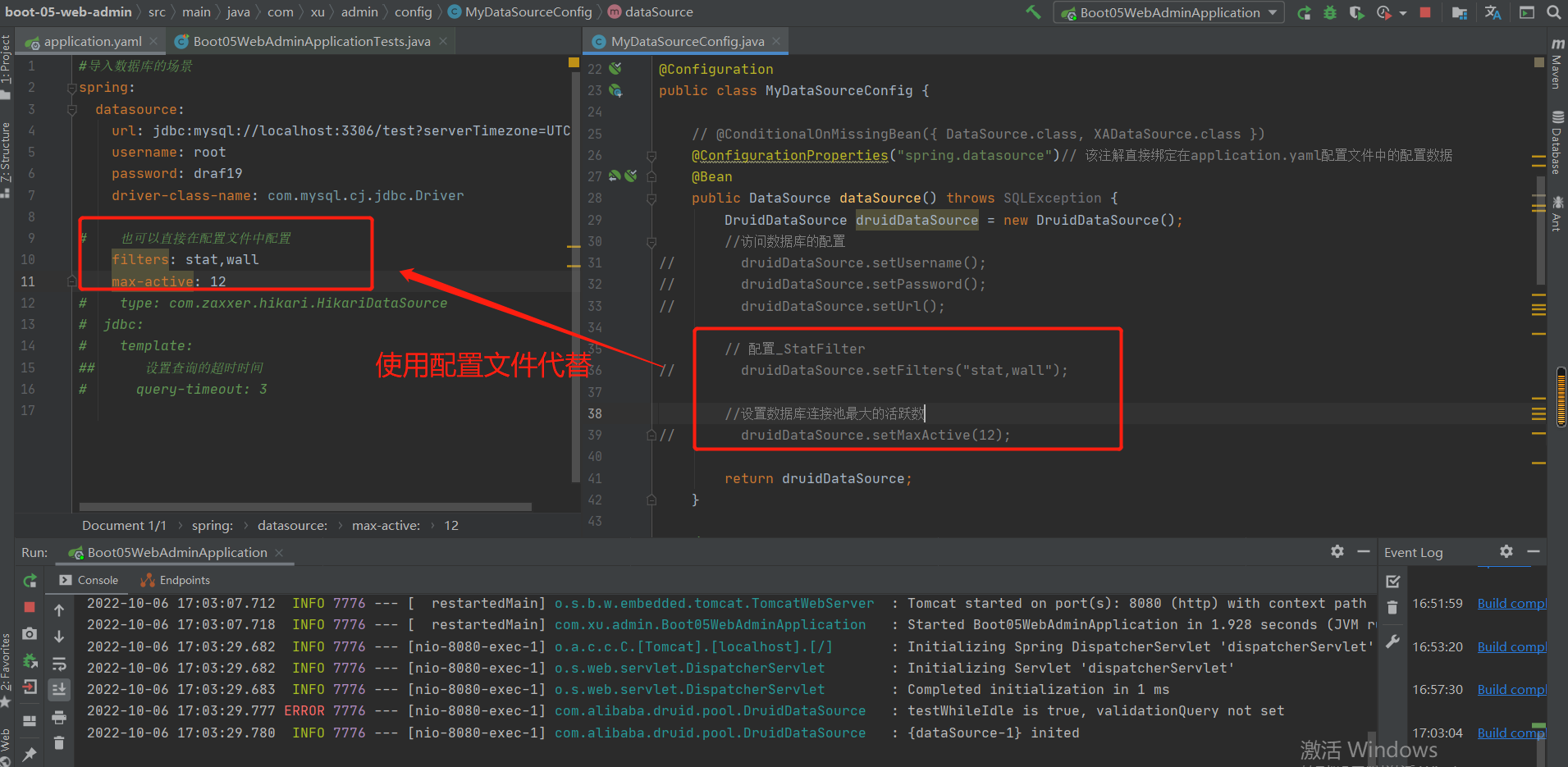Image resolution: width=1568 pixels, height=767 pixels.
Task: Rerun the application in the Run panel
Action: tap(30, 581)
